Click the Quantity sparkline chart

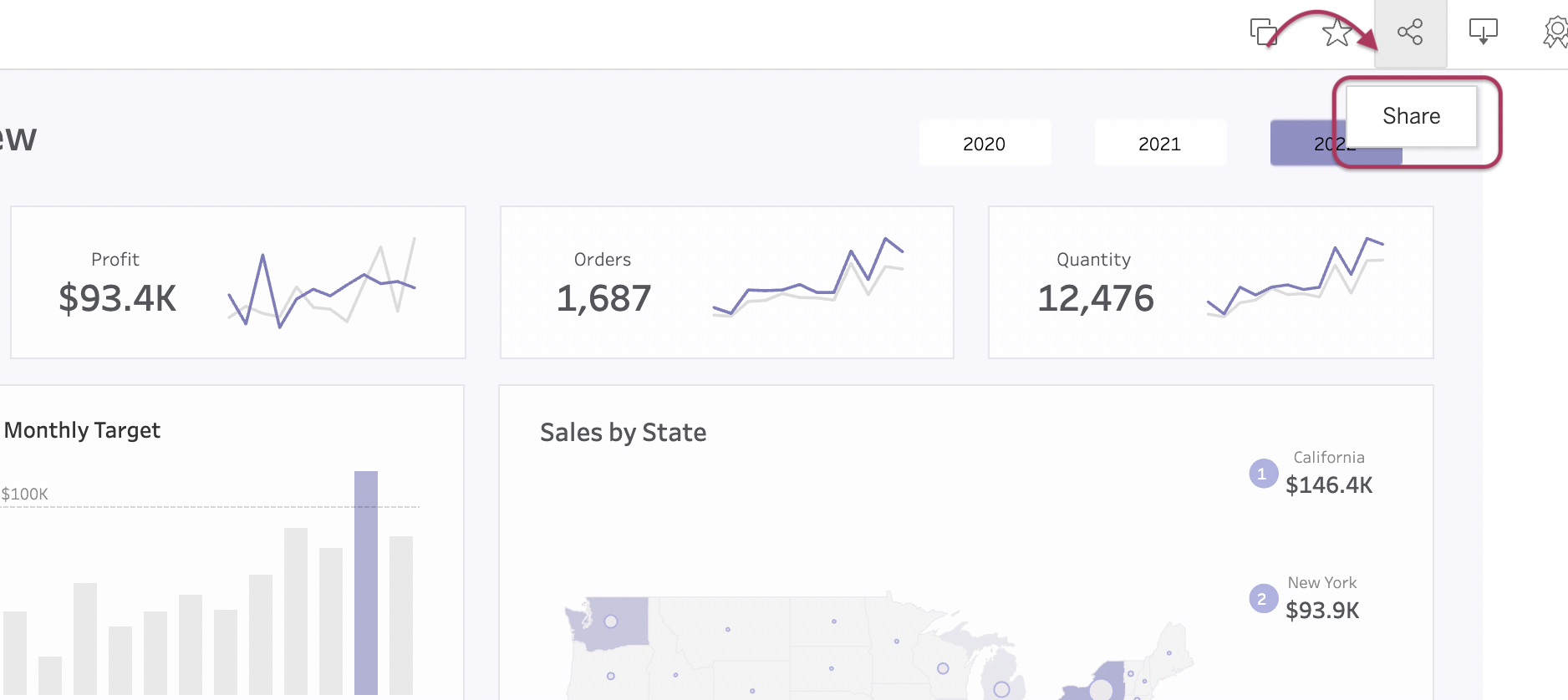coord(1296,276)
